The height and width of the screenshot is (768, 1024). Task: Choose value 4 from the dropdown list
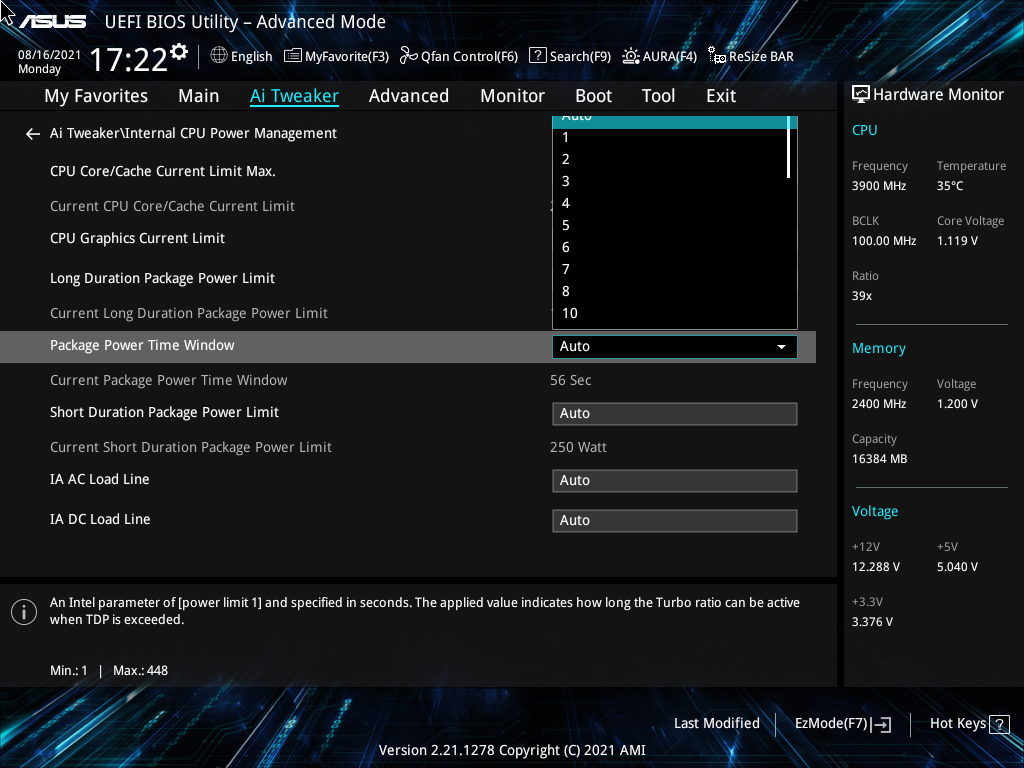pos(671,204)
